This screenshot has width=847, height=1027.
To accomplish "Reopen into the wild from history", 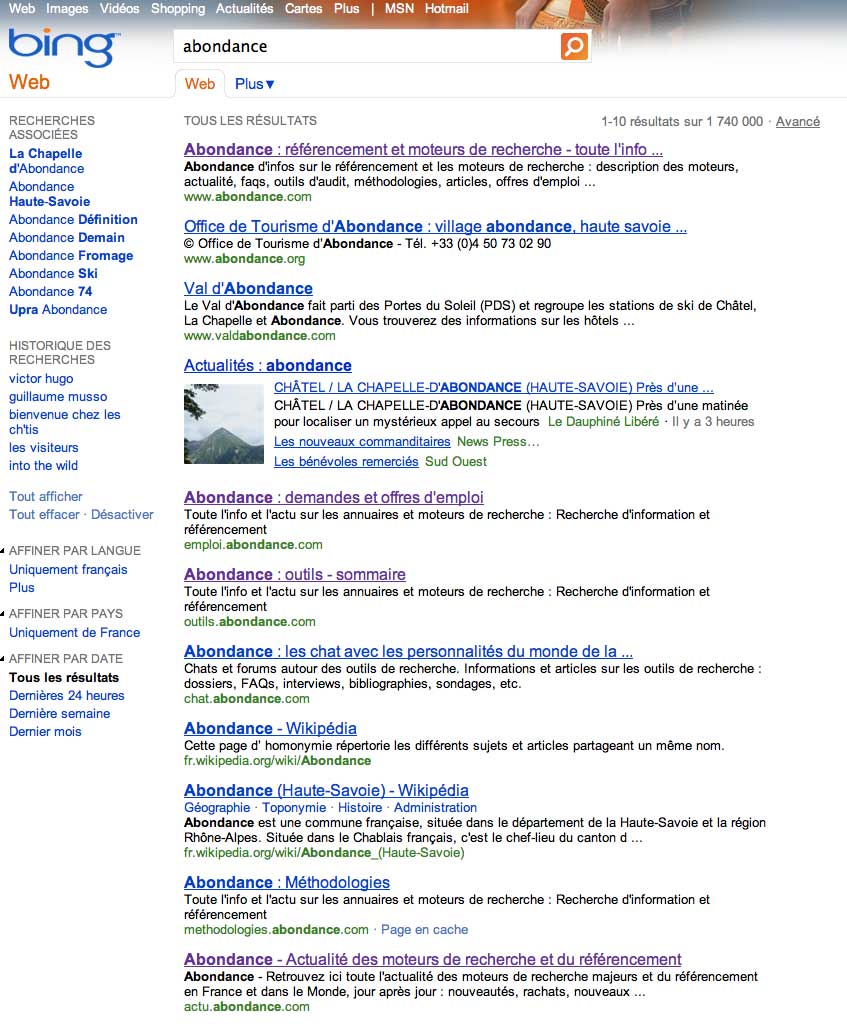I will [x=43, y=466].
